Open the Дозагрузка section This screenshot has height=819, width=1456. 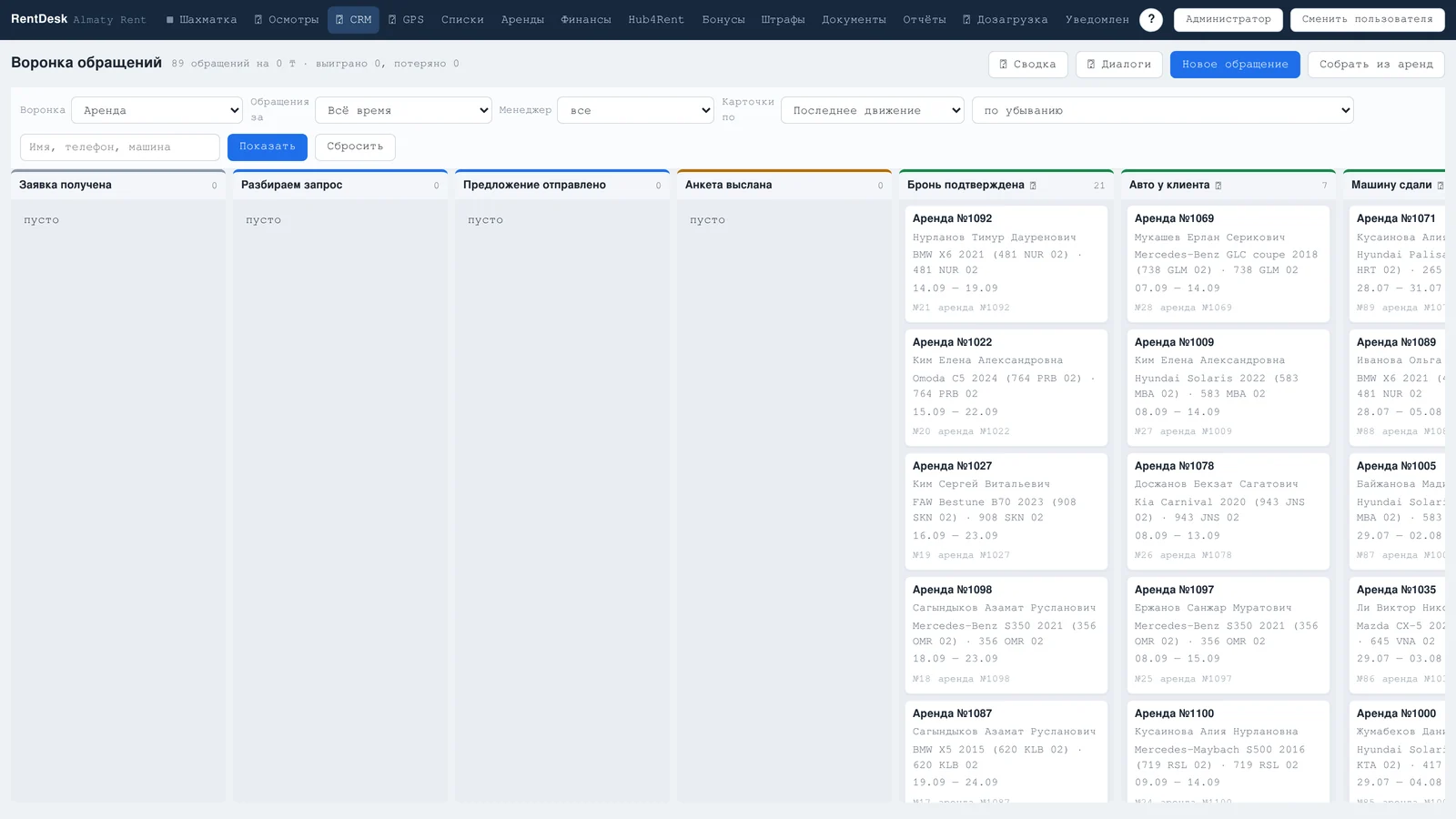click(1006, 19)
